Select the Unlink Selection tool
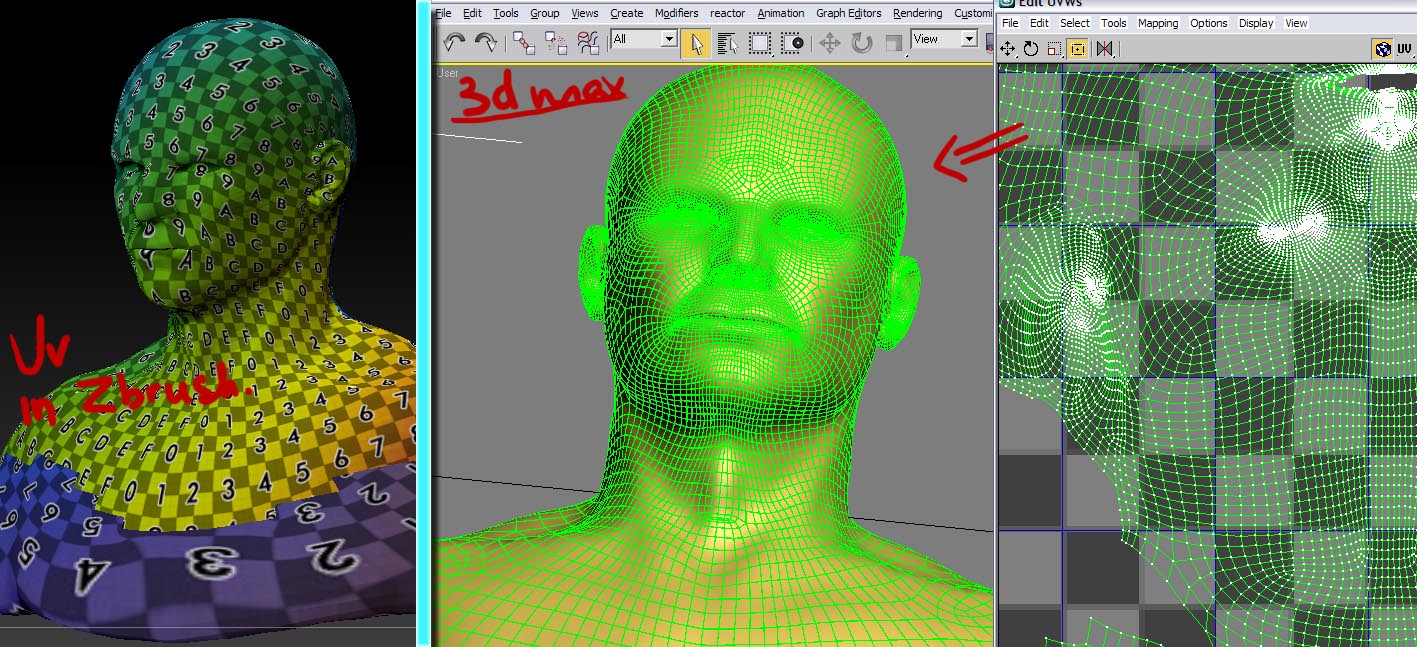 click(556, 42)
